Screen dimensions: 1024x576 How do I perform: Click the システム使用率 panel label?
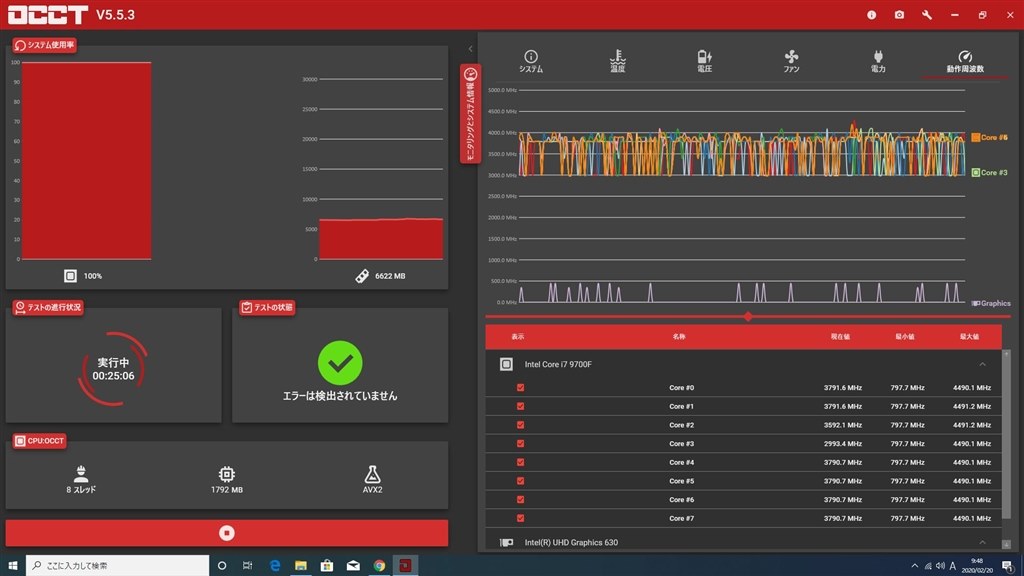click(44, 45)
